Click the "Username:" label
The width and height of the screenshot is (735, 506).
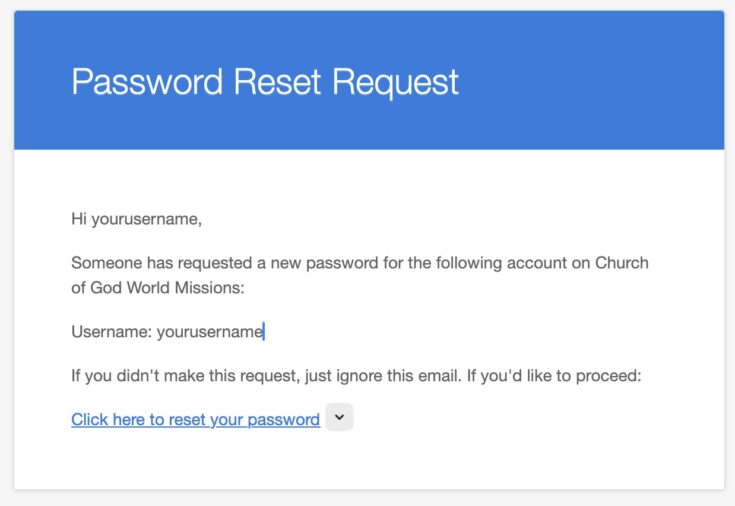click(x=111, y=332)
